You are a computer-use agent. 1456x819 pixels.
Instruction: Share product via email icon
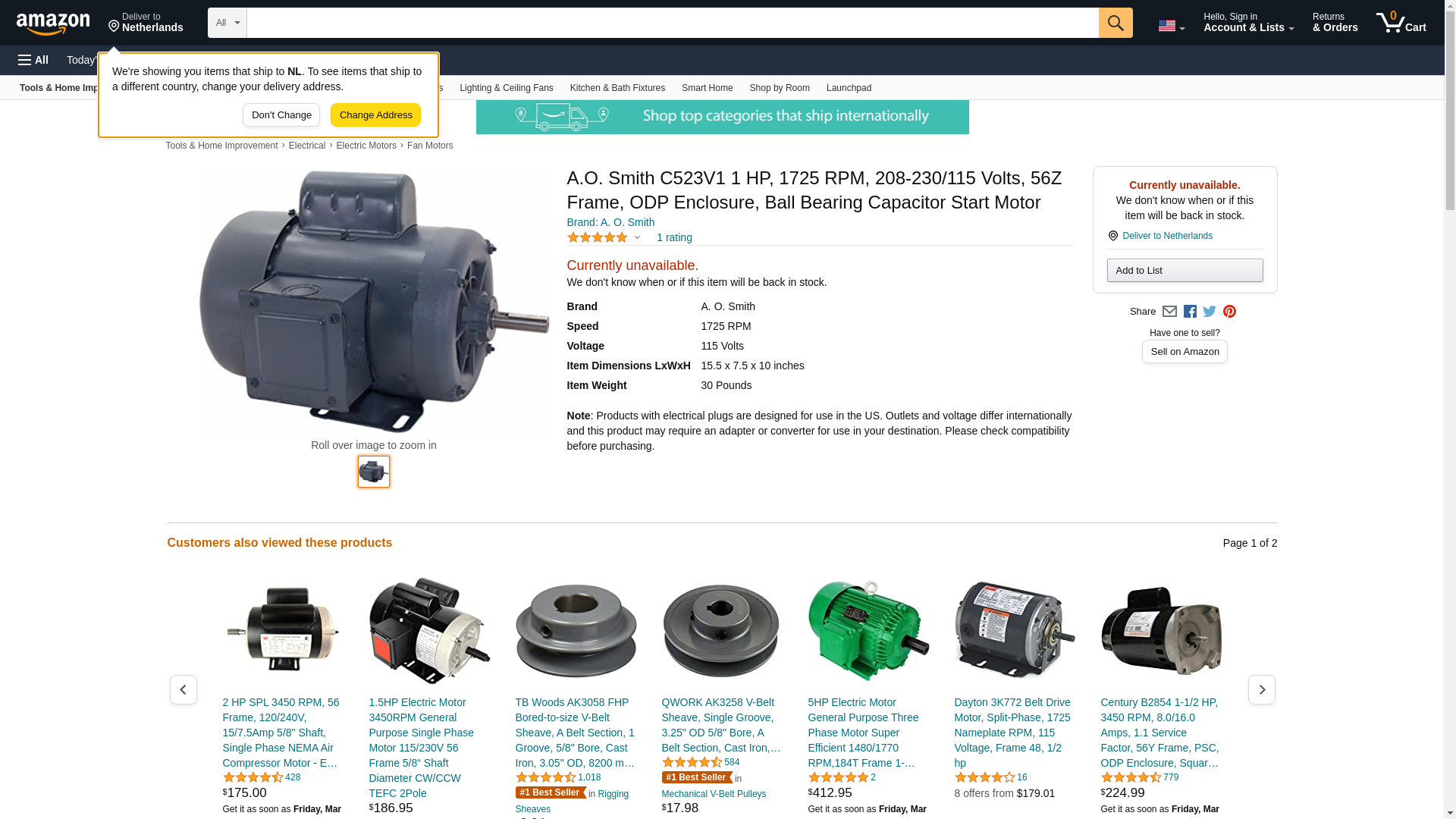coord(1169,312)
